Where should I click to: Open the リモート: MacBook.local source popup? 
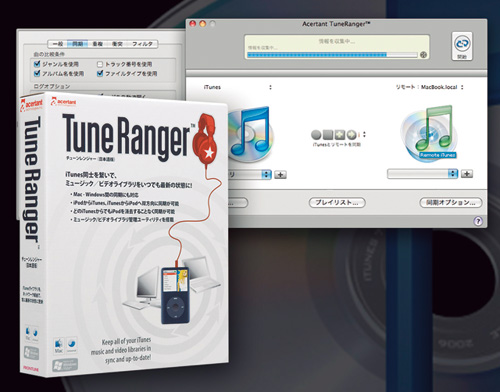429,87
